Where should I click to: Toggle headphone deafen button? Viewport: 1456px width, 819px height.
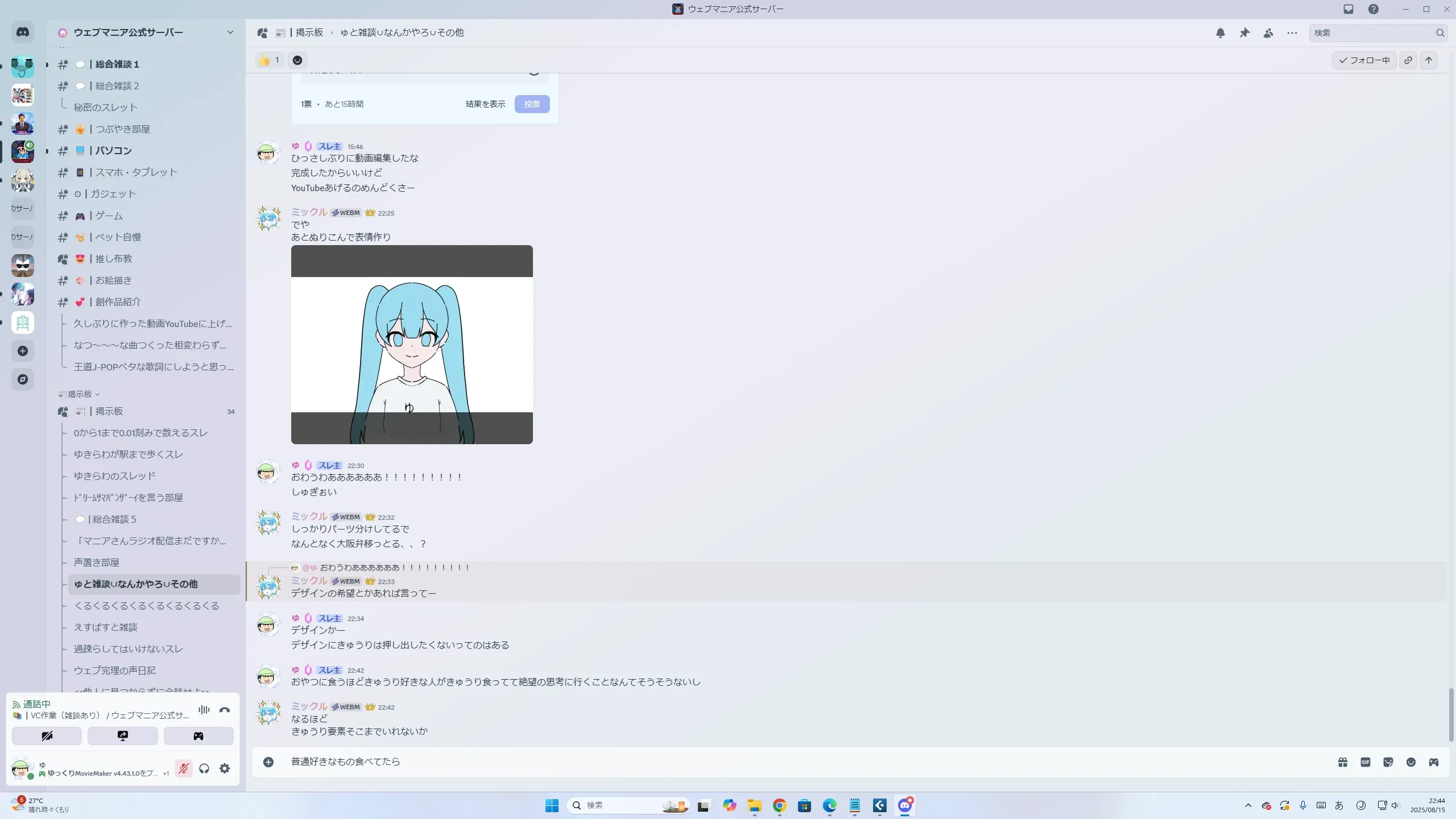tap(204, 769)
